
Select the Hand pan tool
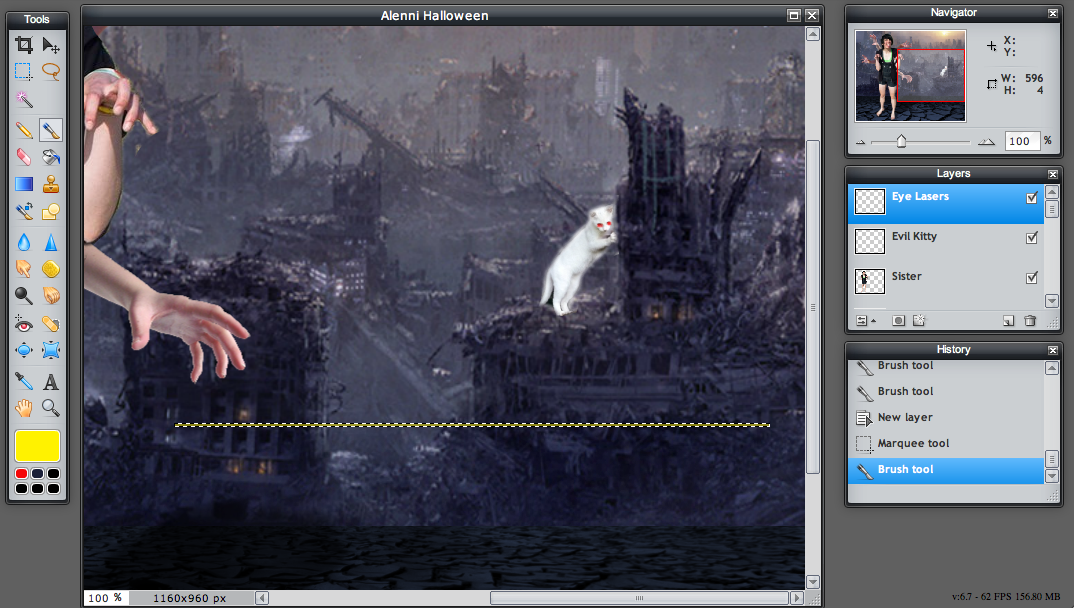click(24, 408)
